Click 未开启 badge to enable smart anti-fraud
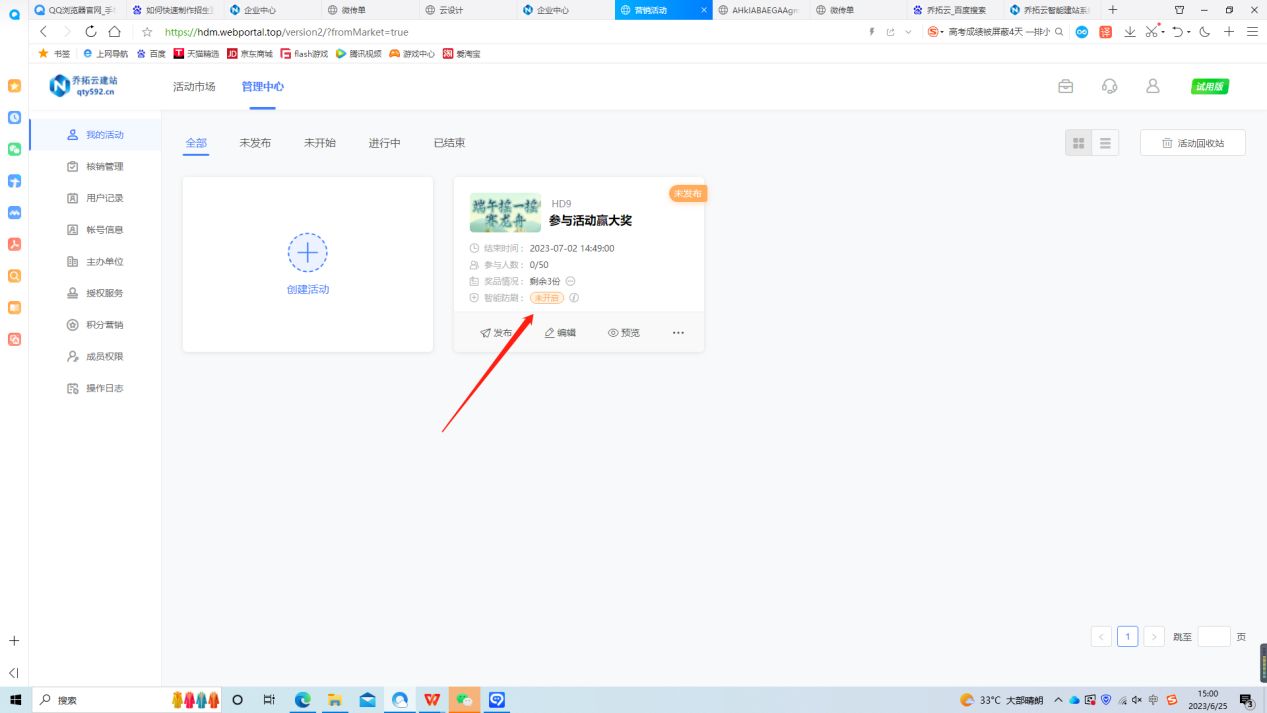Viewport: 1267px width, 713px height. 546,297
